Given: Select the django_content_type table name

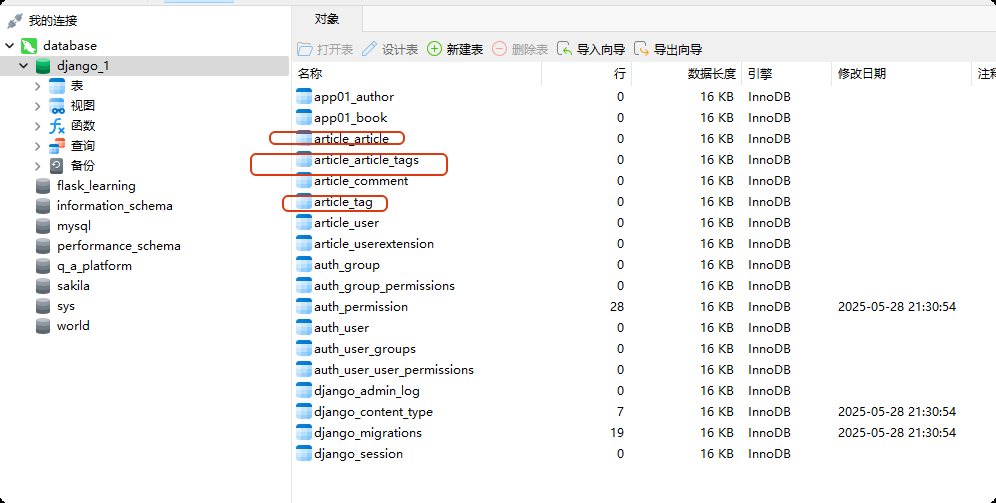Looking at the screenshot, I should 374,412.
